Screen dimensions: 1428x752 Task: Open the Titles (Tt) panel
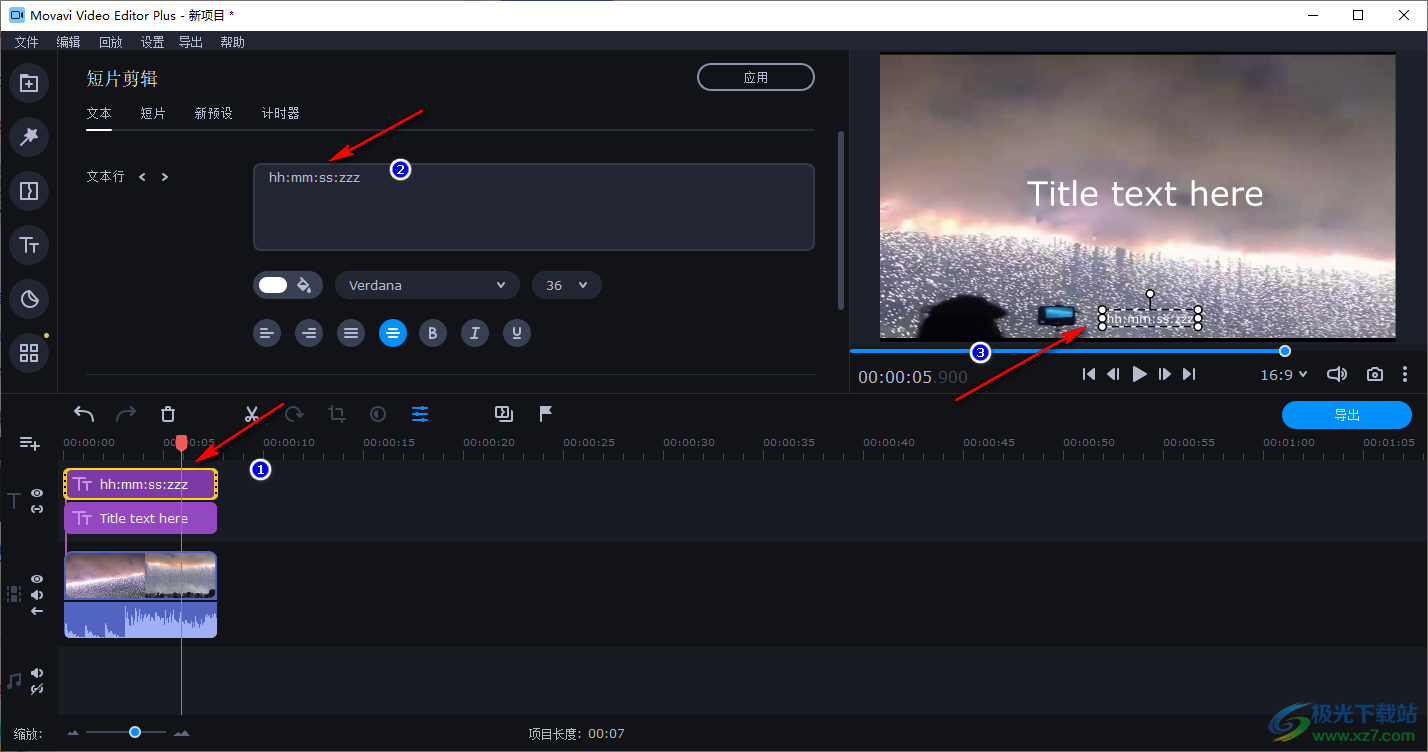[29, 245]
